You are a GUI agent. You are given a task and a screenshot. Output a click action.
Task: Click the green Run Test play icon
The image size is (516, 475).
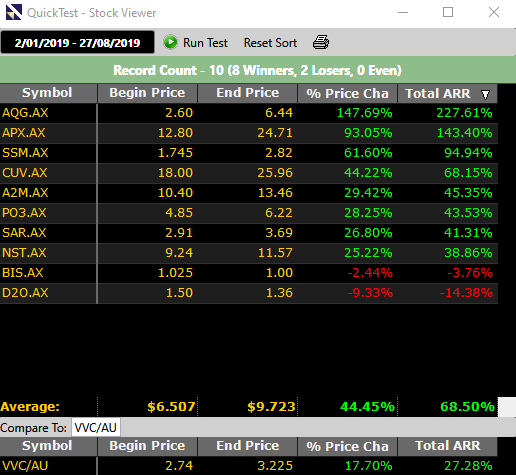[171, 42]
